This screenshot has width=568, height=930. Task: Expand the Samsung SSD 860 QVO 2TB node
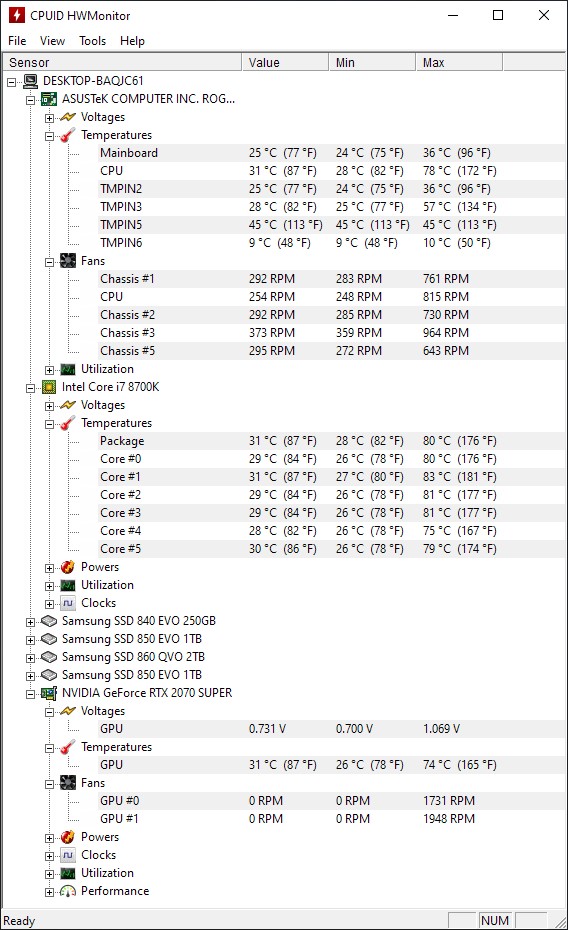coord(30,658)
